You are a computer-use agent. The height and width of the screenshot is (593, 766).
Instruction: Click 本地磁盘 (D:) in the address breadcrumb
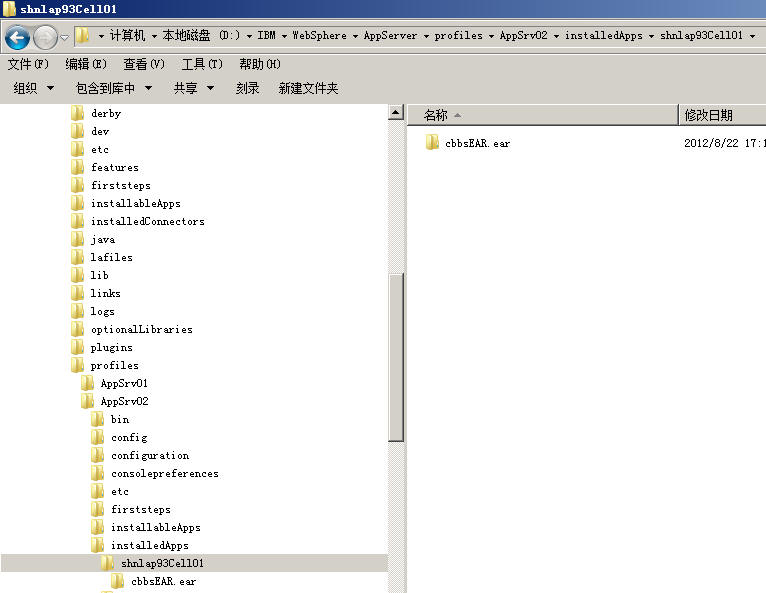point(201,36)
